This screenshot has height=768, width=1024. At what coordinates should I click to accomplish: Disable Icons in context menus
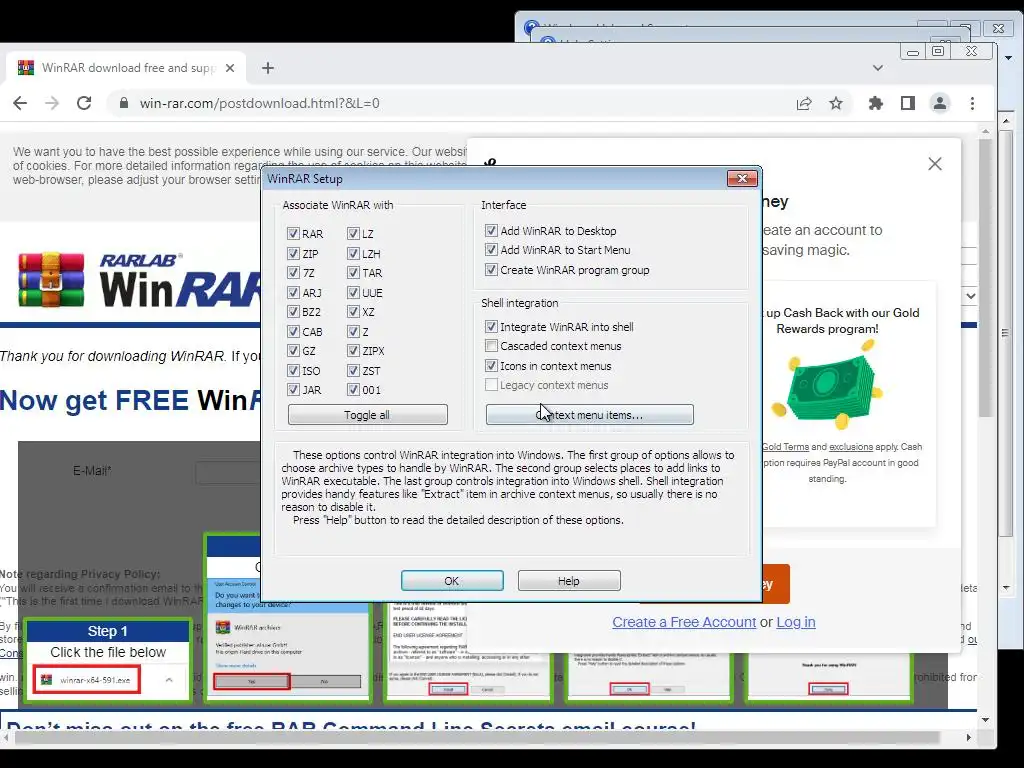491,365
